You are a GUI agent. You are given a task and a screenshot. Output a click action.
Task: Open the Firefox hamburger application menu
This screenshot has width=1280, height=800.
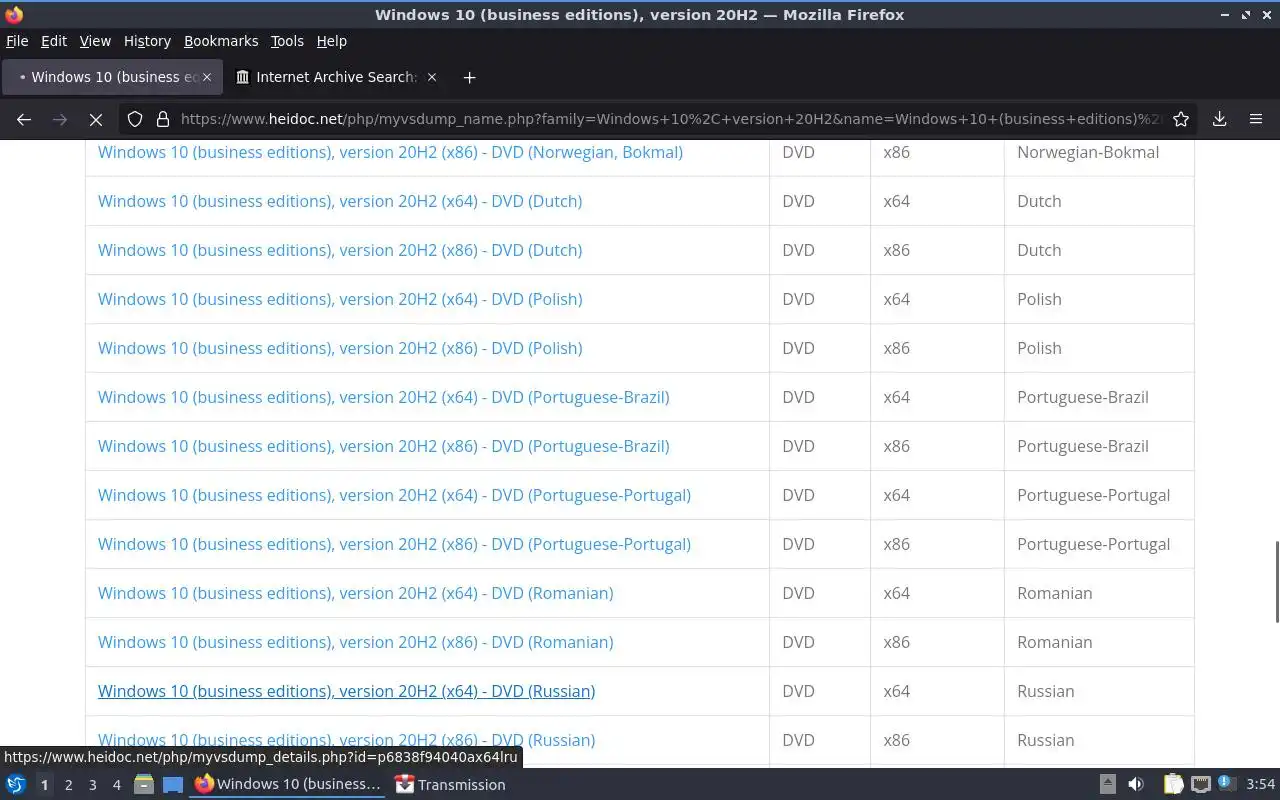click(1256, 119)
